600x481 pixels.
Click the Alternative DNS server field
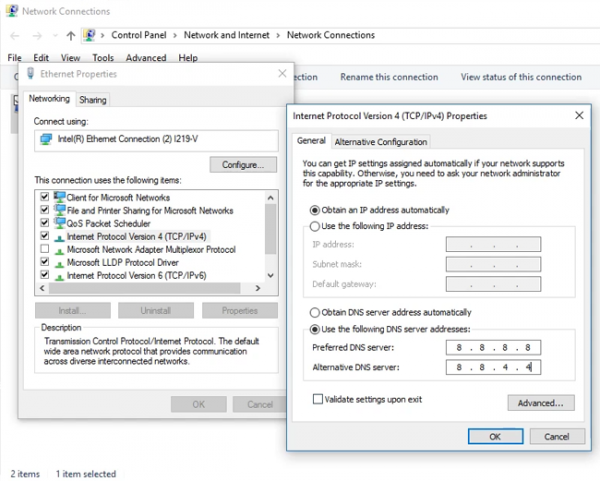pos(493,367)
